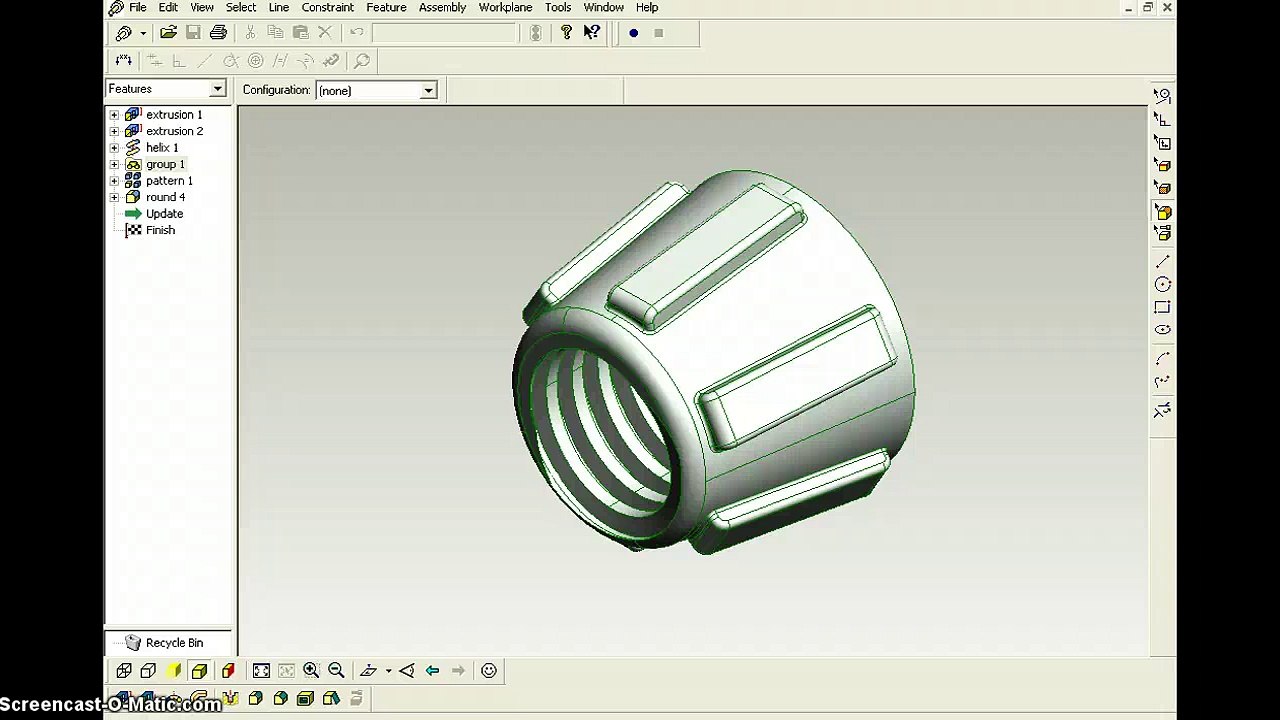Open the Constraint menu
Screen dimensions: 1280x720
click(x=328, y=7)
